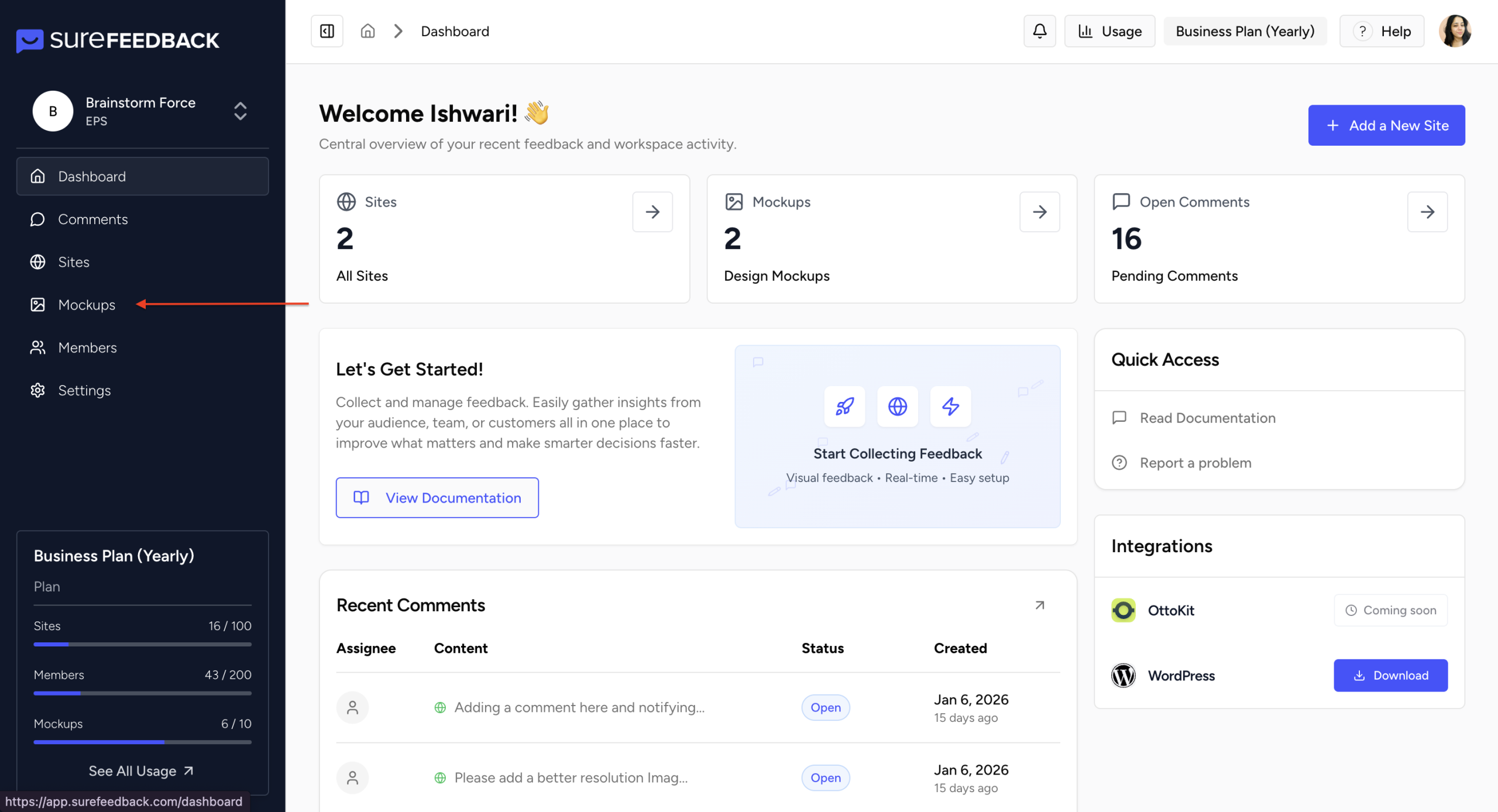Click the user profile avatar

tap(1455, 31)
